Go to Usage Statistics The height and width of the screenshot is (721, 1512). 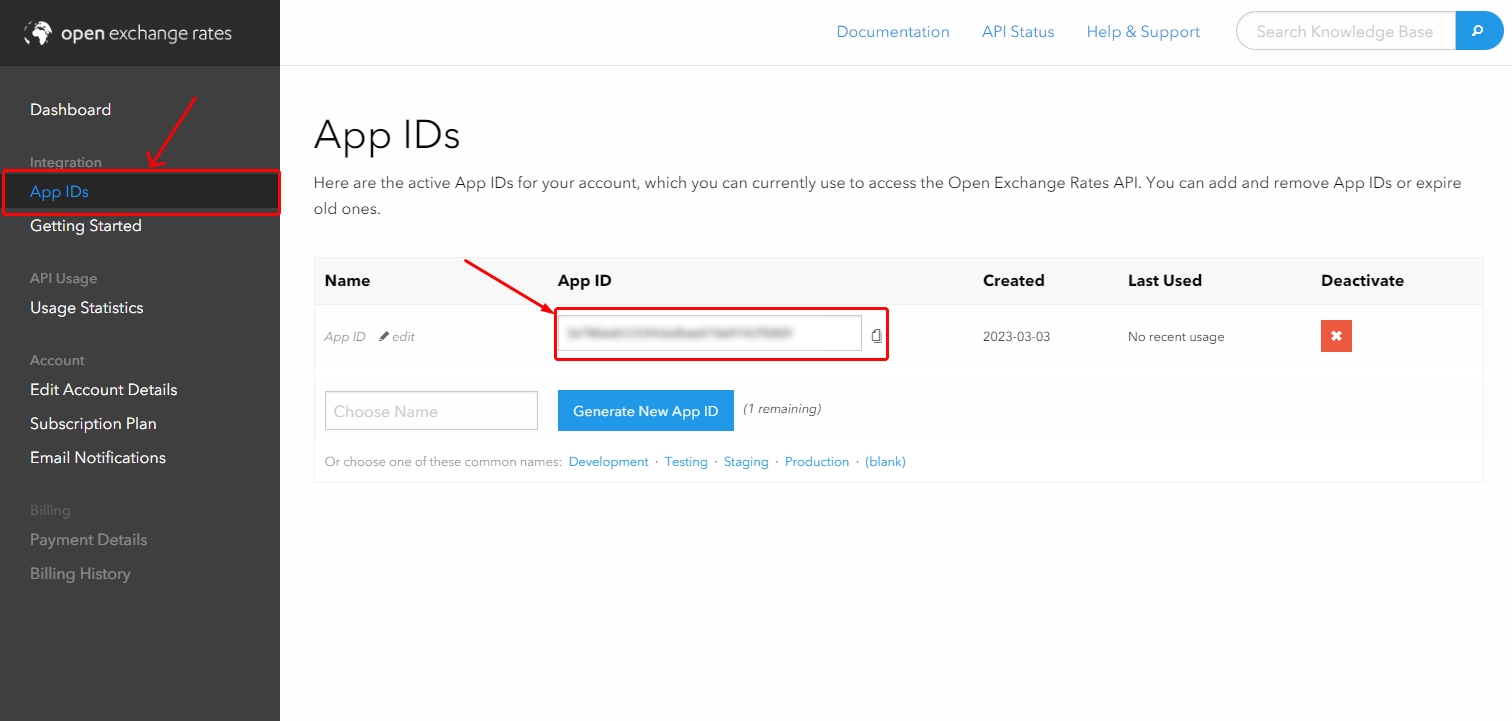point(87,308)
